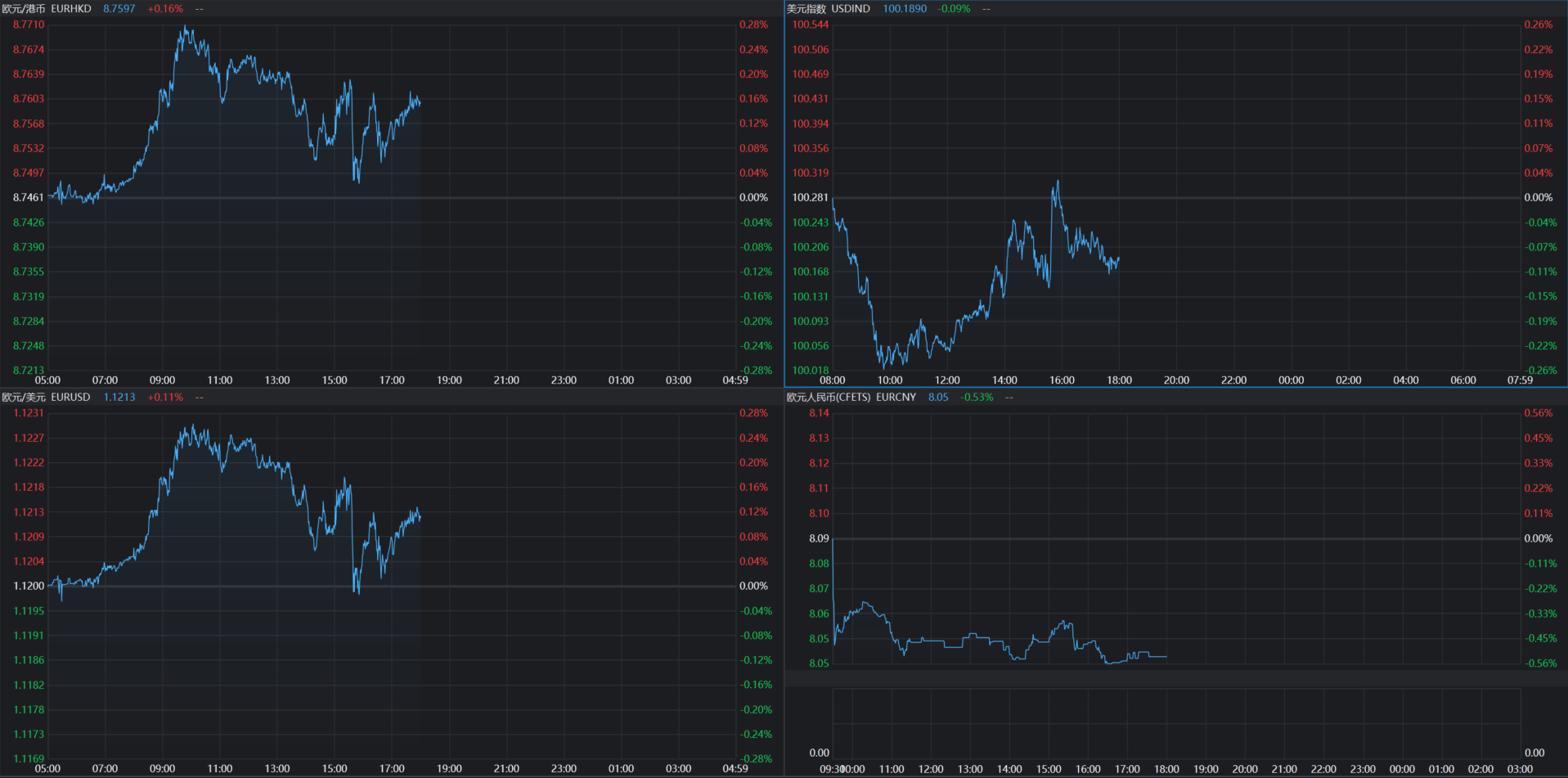Screen dimensions: 1568x778
Task: Click the EURUSD intraday price line peak
Action: [x=193, y=425]
